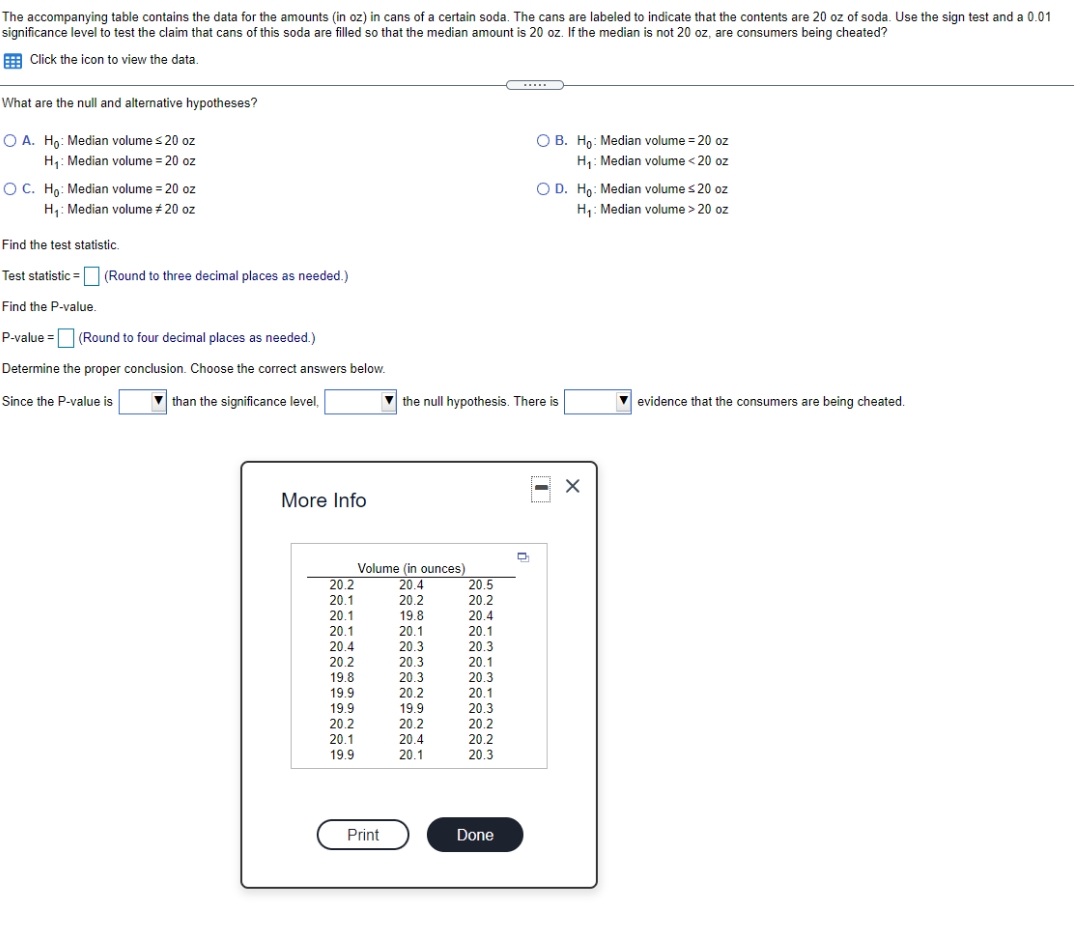
Task: Click the 'Volume (in ounces)' table header
Action: 411,568
